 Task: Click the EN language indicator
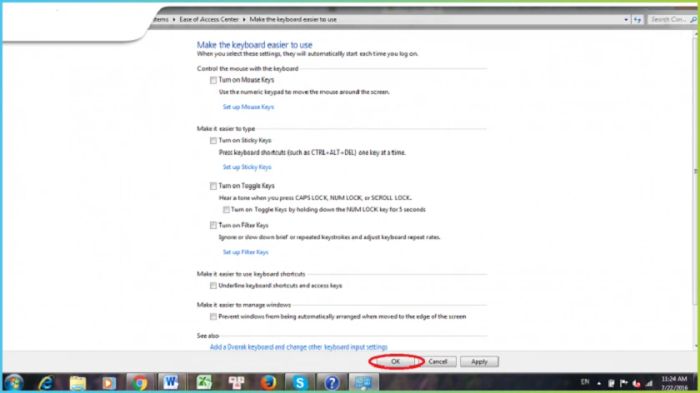[585, 382]
